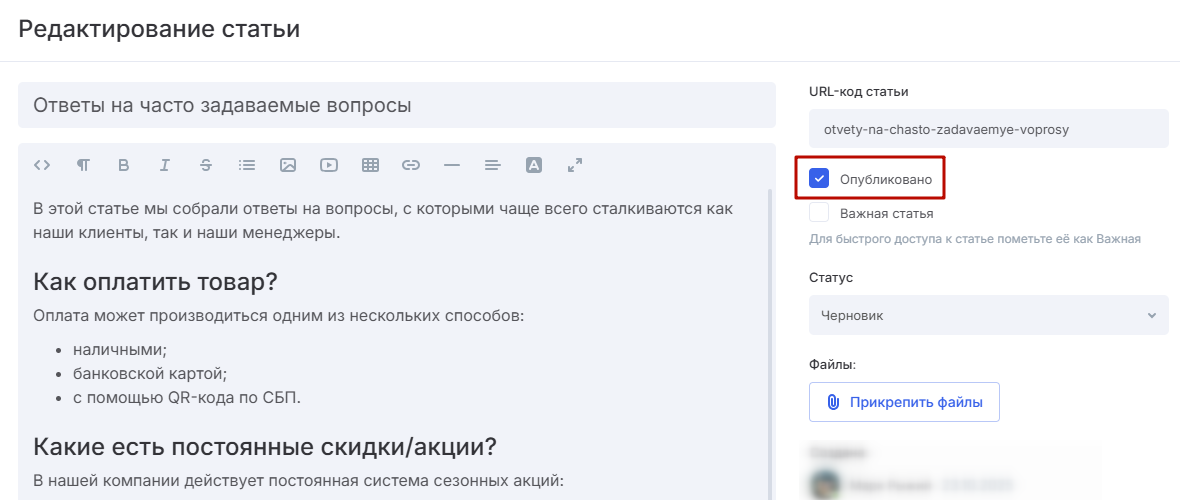Open text alignment options
This screenshot has width=1180, height=500.
point(492,165)
